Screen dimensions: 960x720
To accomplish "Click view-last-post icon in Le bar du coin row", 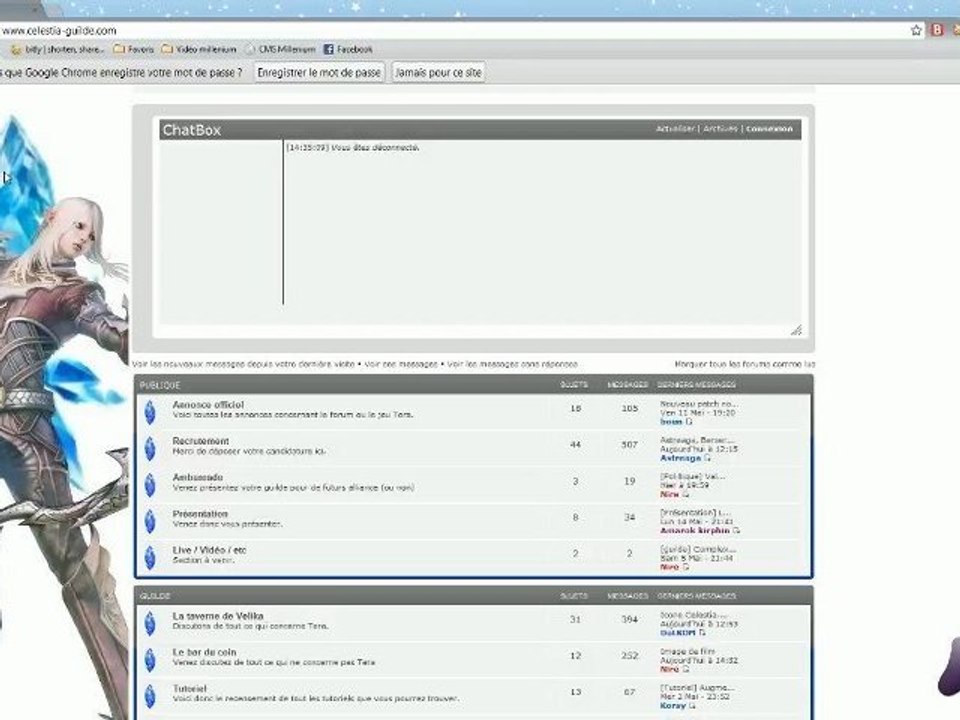I will [x=685, y=669].
